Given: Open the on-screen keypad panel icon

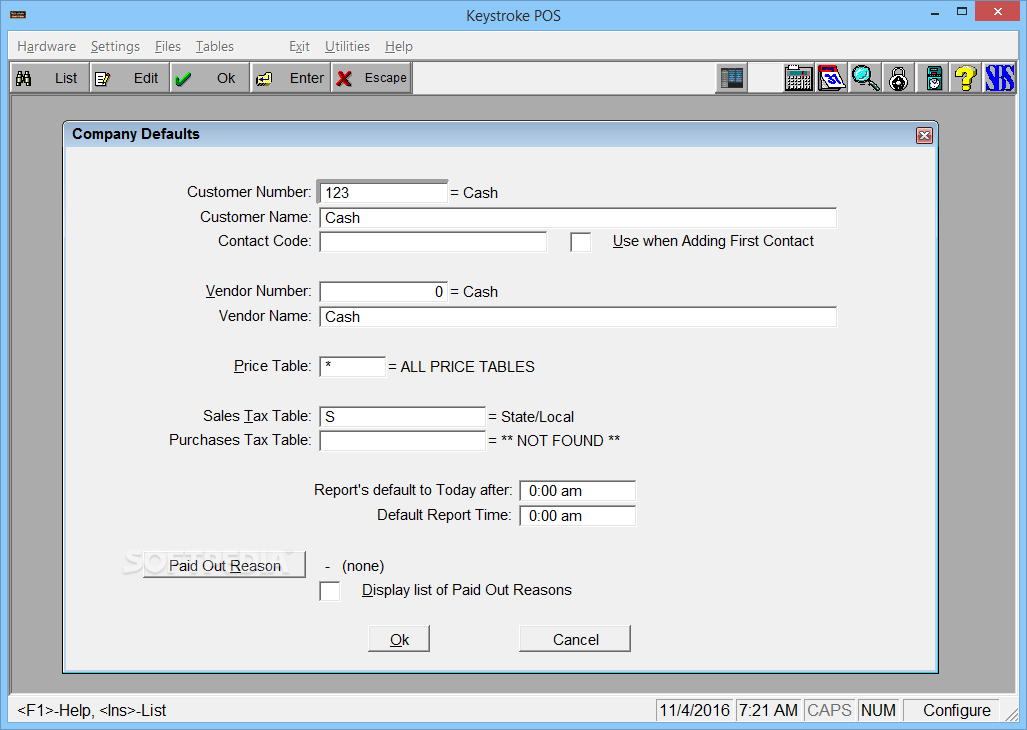Looking at the screenshot, I should click(732, 78).
